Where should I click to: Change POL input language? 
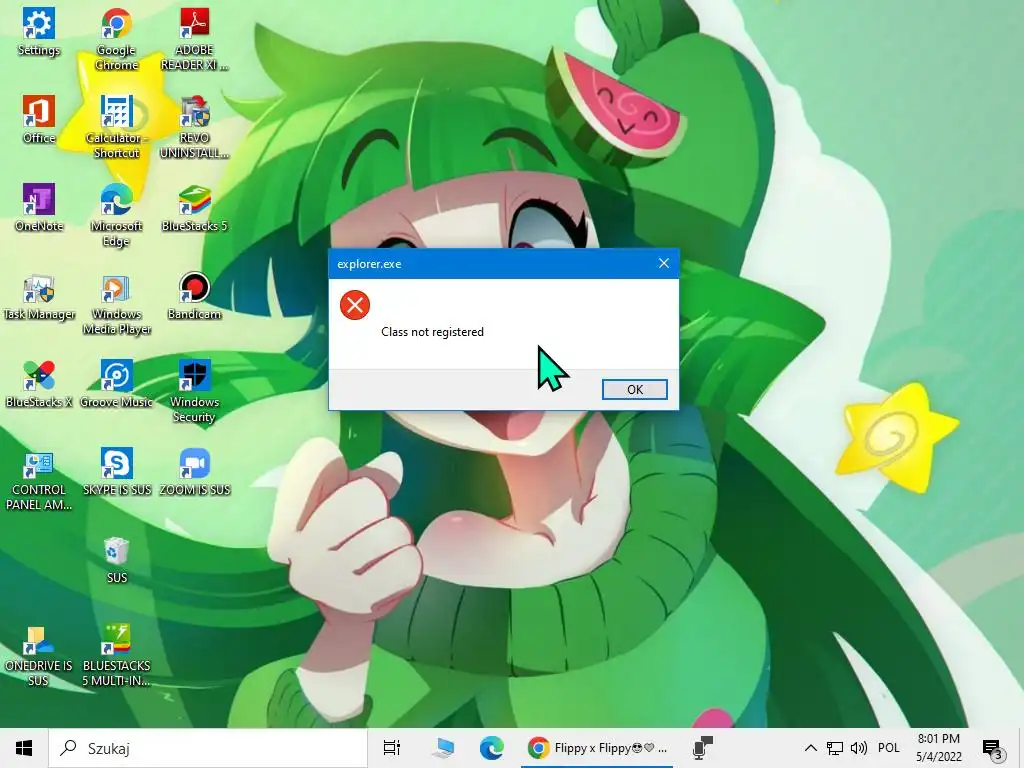[888, 748]
